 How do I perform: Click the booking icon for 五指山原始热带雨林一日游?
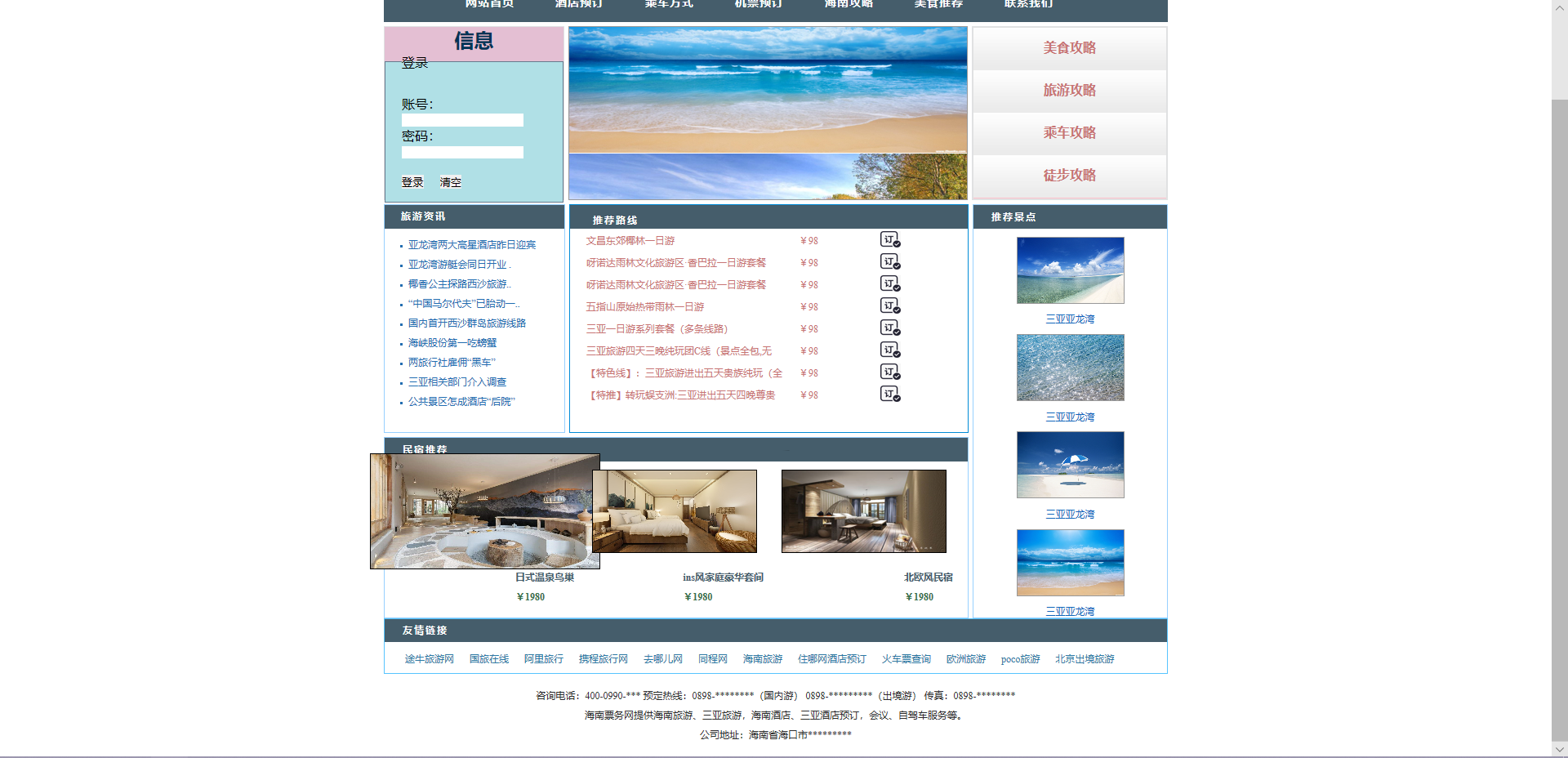click(889, 305)
